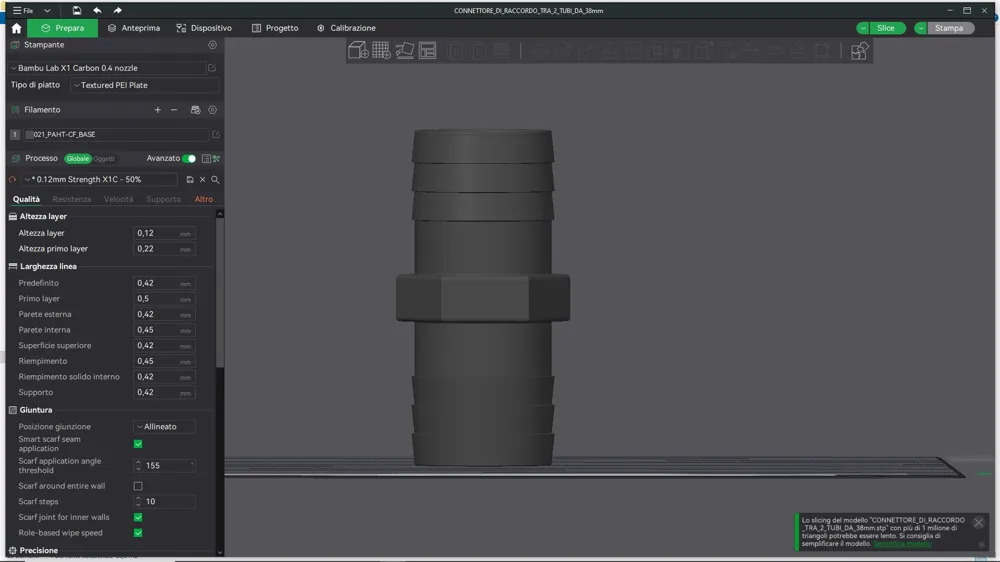Open the dropdown arrow beside File menu
1000x562 pixels.
[x=47, y=10]
